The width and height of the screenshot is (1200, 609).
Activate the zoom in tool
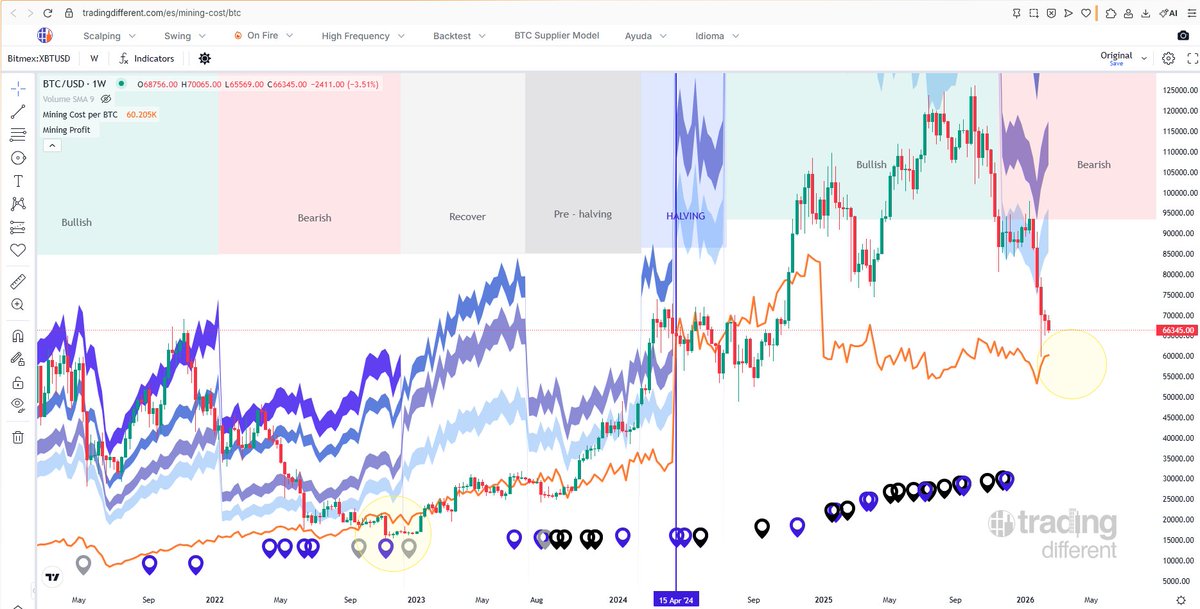[x=18, y=304]
